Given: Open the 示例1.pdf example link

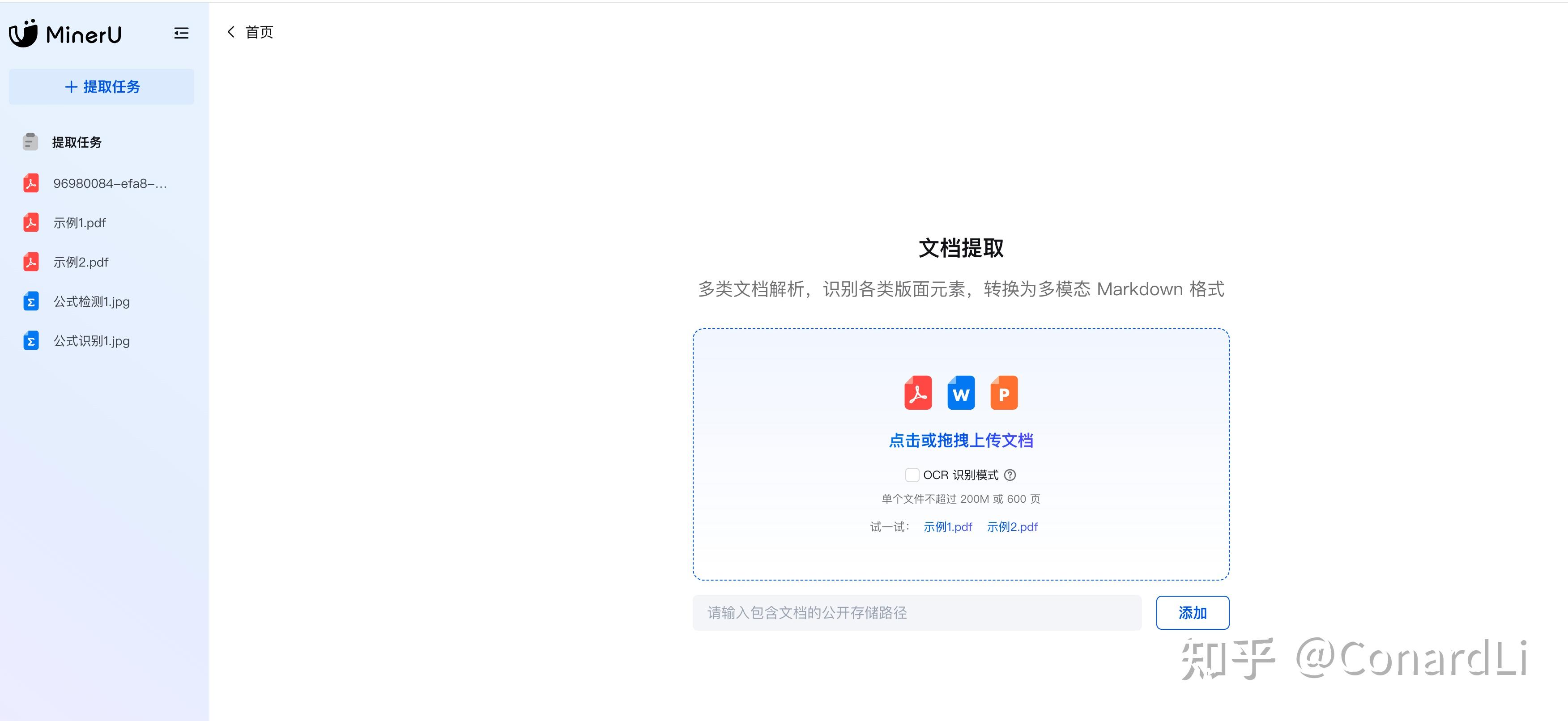Looking at the screenshot, I should [947, 527].
